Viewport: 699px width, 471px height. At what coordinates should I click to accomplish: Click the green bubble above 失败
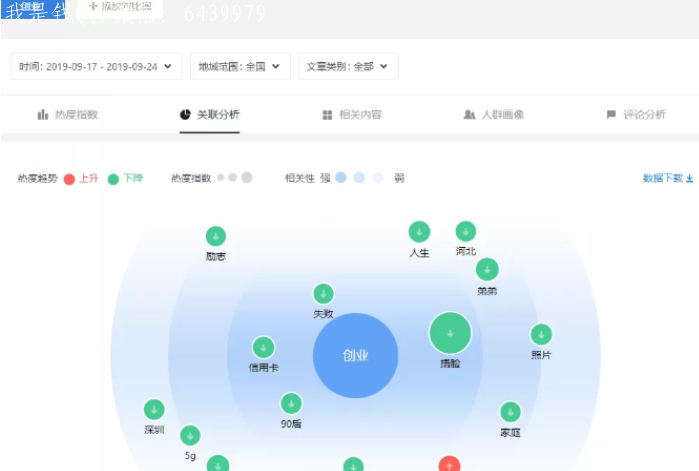[x=324, y=294]
